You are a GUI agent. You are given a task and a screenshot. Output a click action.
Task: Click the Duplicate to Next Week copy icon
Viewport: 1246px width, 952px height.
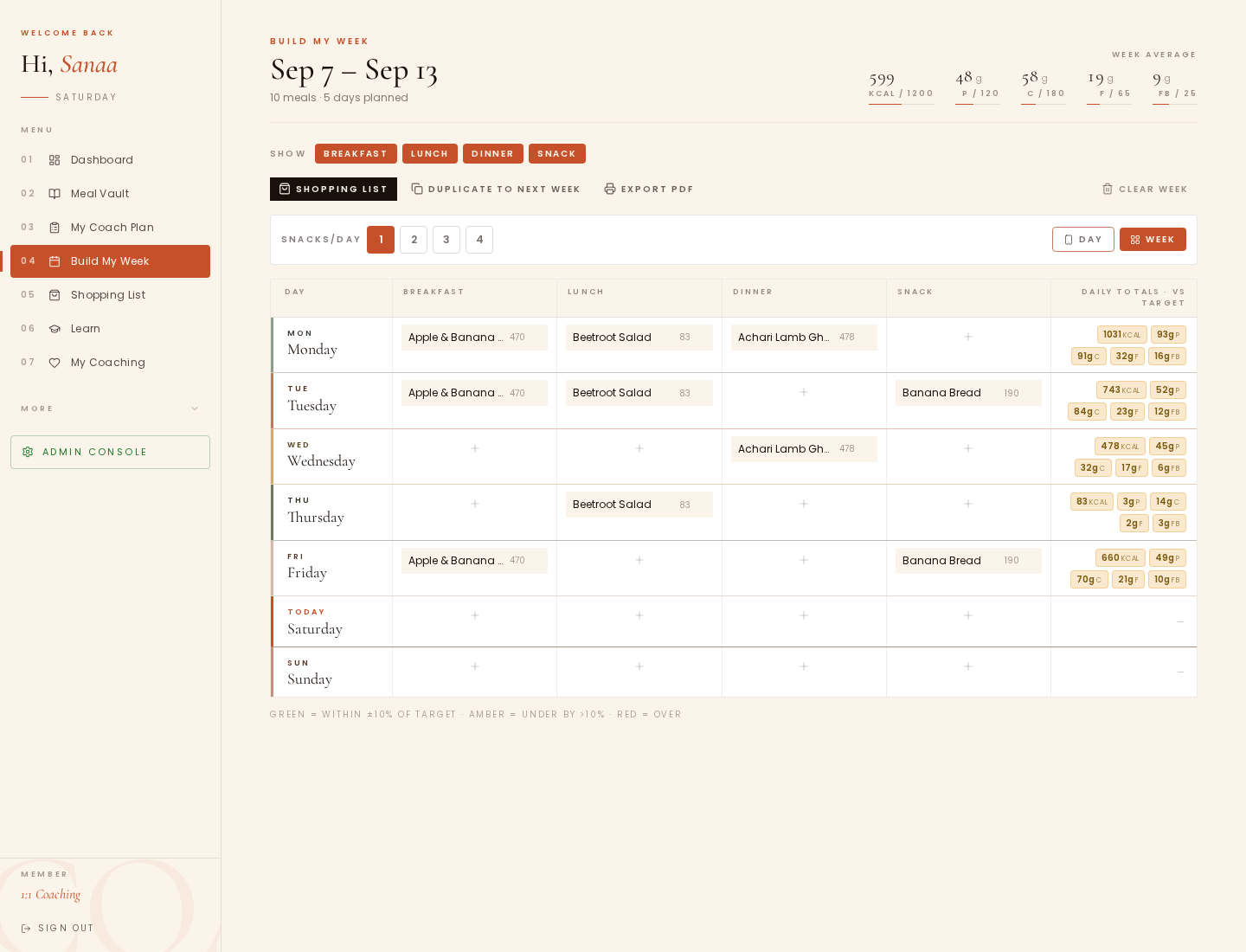[x=417, y=189]
